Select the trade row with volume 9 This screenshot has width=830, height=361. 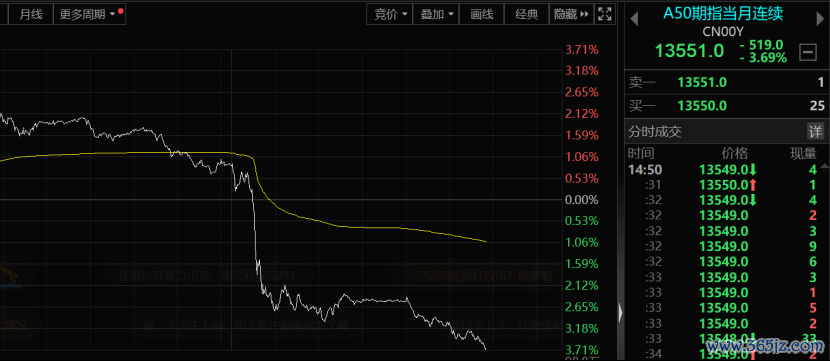[722, 246]
